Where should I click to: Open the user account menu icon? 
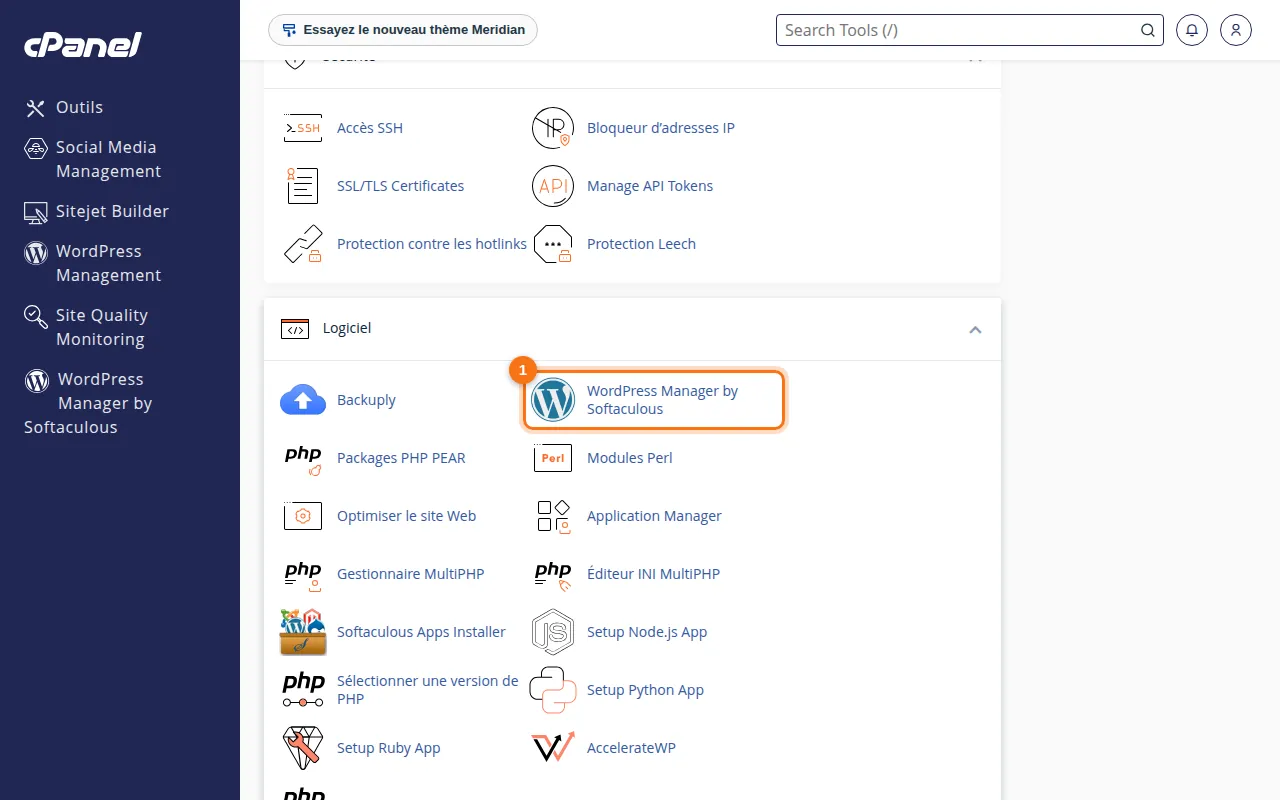pos(1236,30)
